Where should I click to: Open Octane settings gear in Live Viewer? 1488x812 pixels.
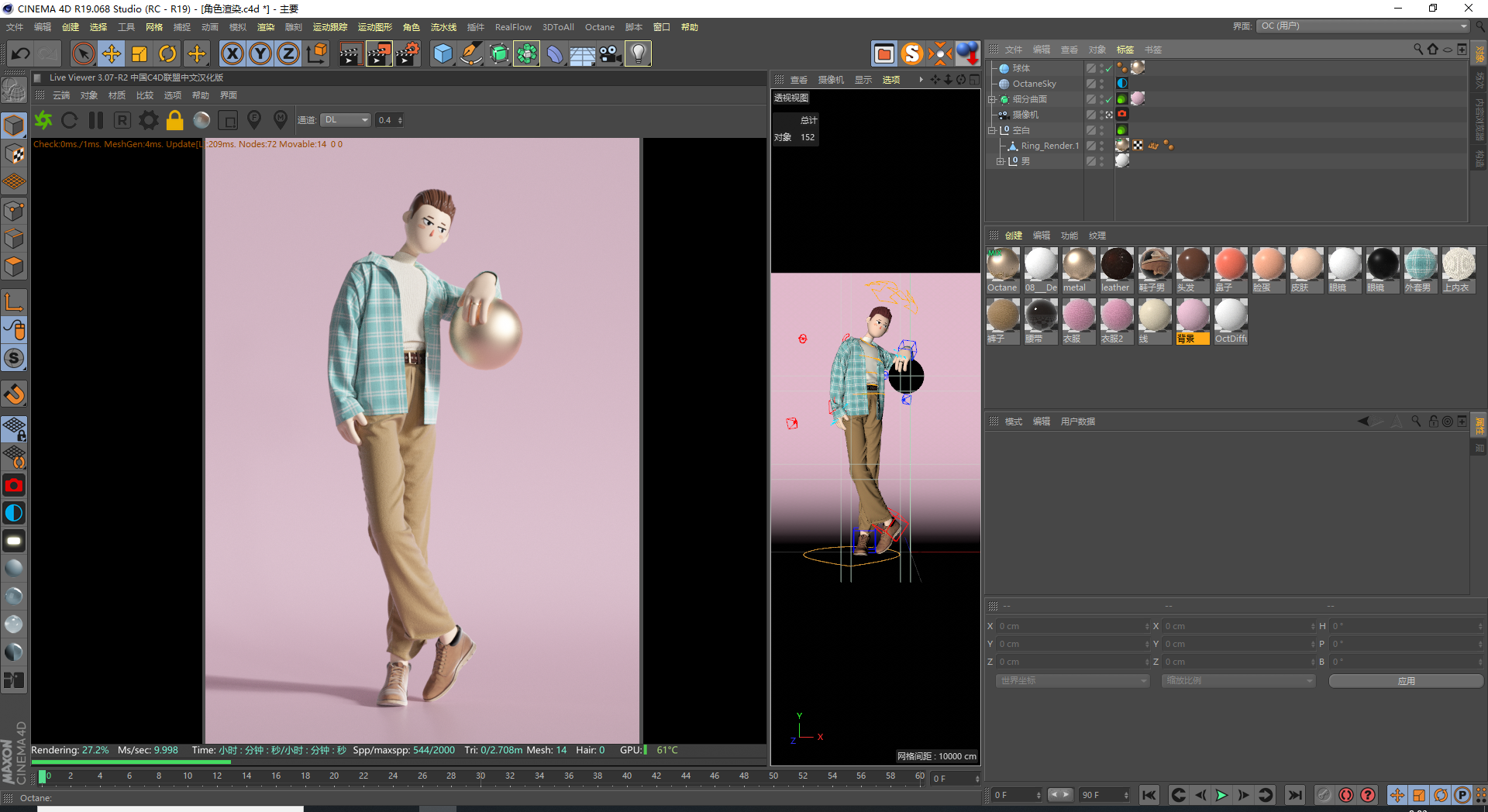[148, 120]
